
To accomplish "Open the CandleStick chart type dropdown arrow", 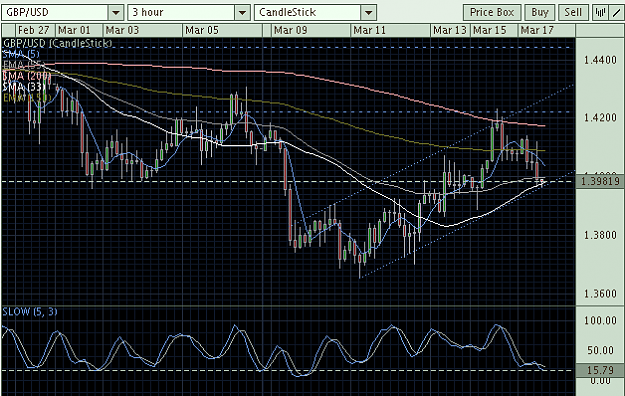I will [x=369, y=13].
